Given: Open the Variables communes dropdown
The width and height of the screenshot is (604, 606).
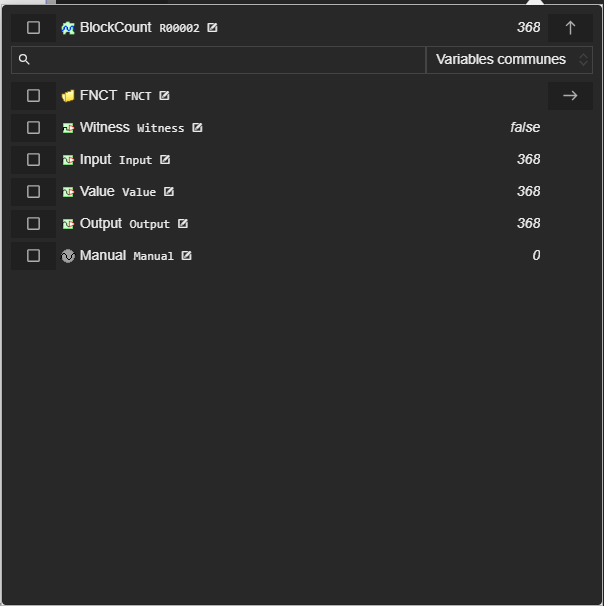Looking at the screenshot, I should point(509,60).
